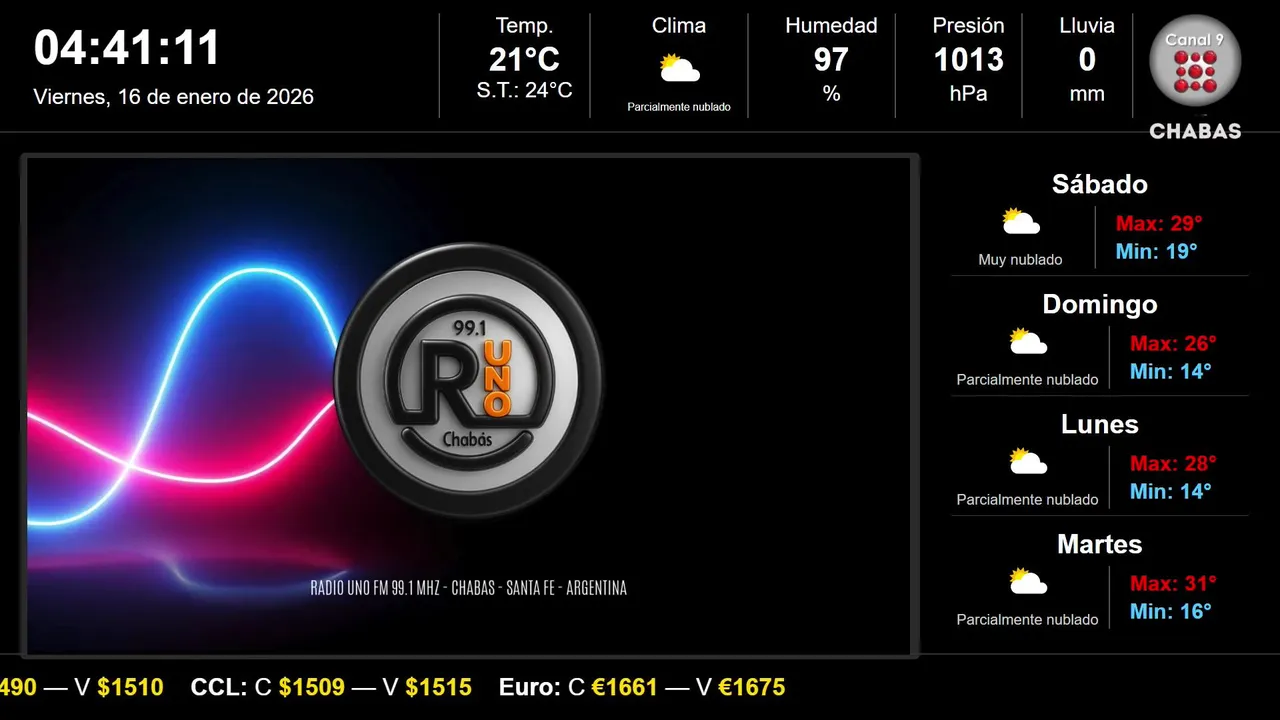Click the top Parcialmente nublado caption under Clima
Viewport: 1280px width, 720px height.
(x=679, y=107)
